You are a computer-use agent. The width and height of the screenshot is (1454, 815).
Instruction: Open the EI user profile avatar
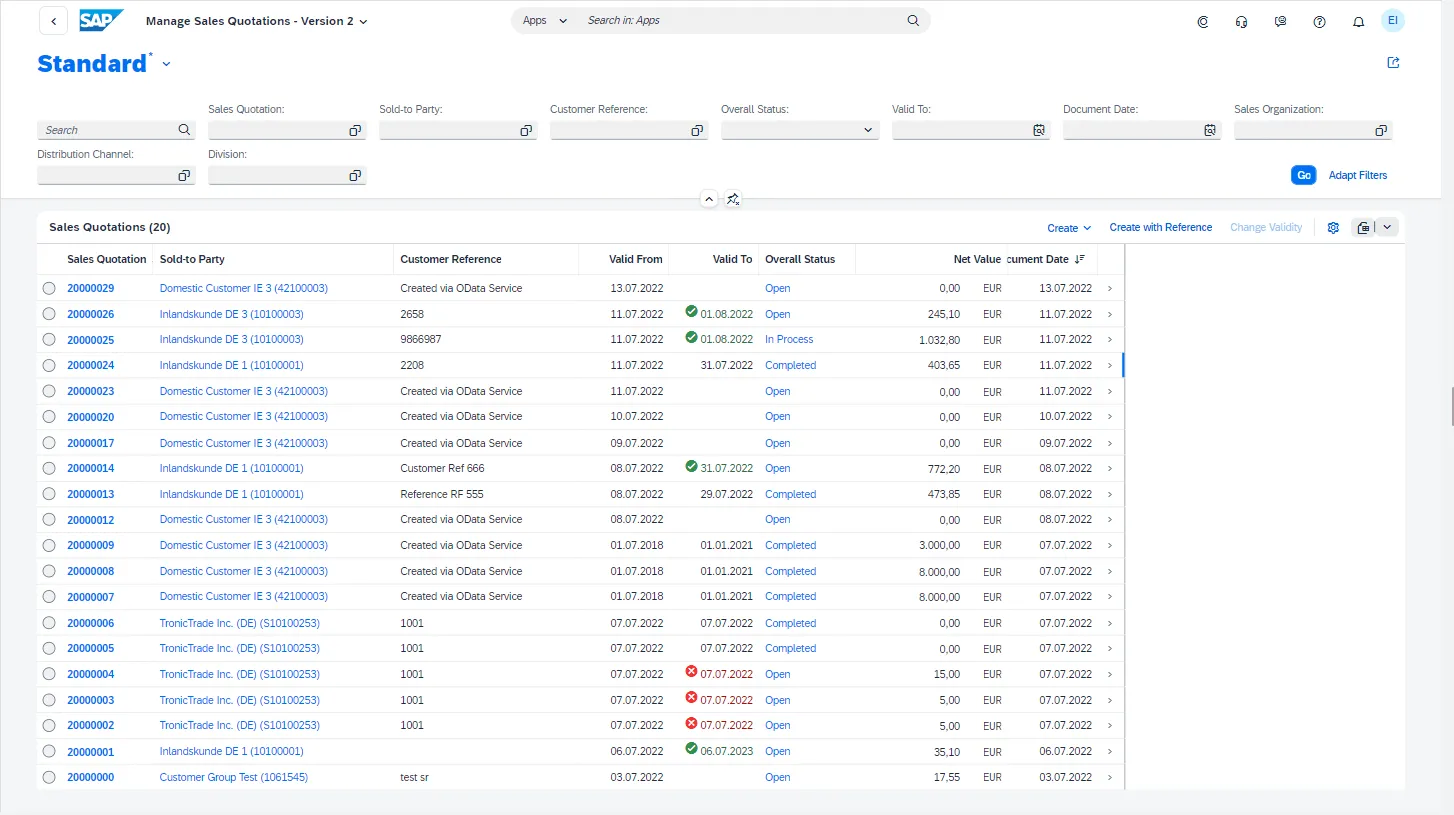1392,20
